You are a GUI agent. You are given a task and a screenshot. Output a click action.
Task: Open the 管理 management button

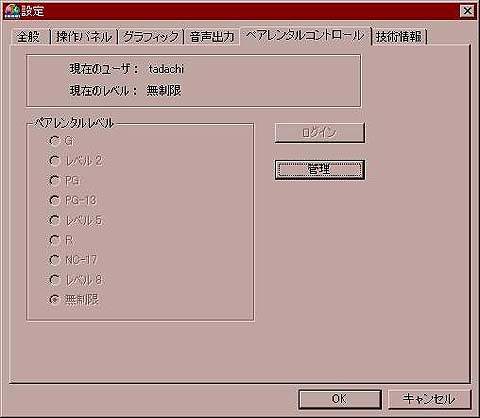[320, 170]
